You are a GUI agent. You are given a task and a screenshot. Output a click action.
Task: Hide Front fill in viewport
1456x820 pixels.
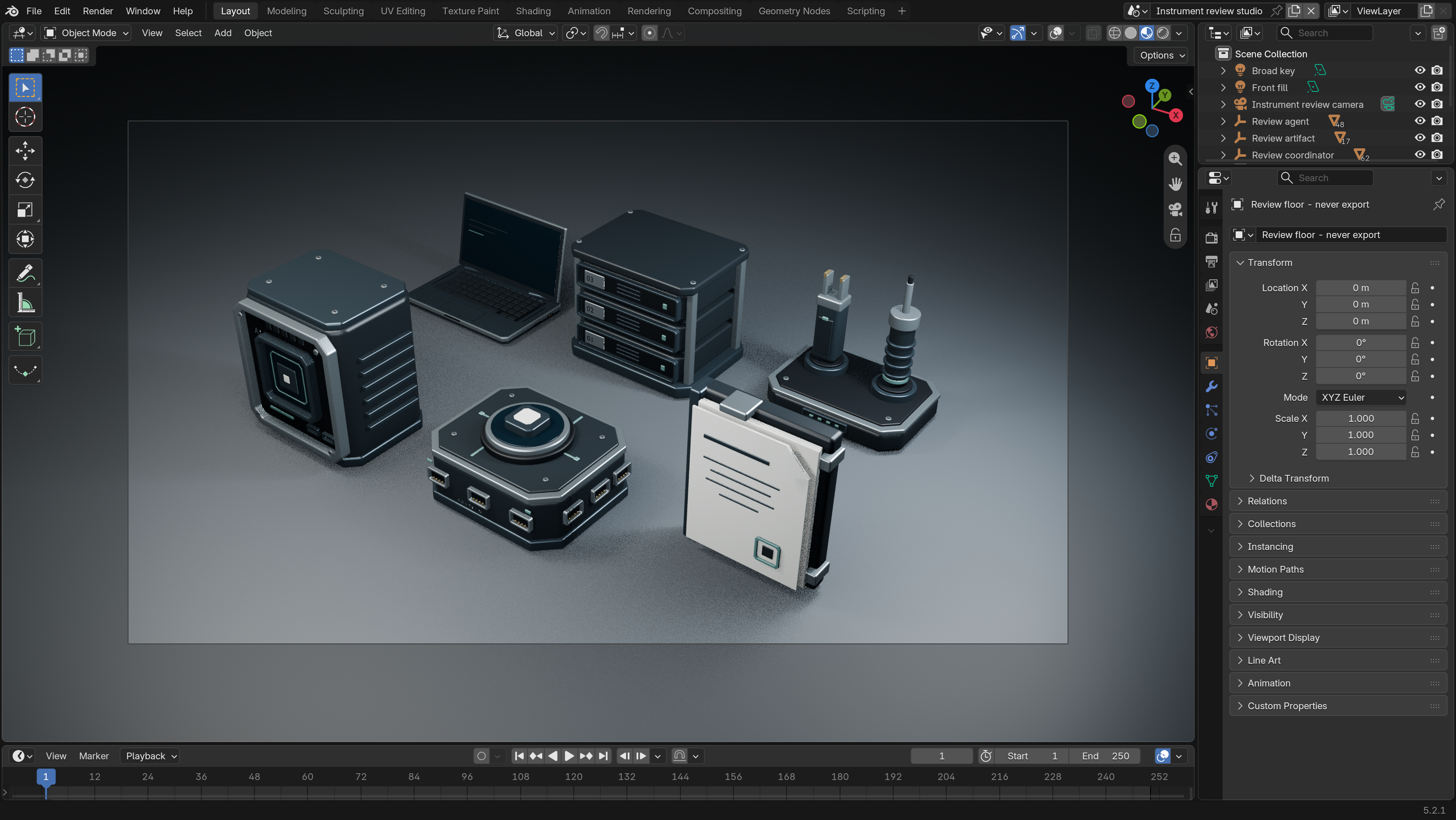pyautogui.click(x=1420, y=87)
